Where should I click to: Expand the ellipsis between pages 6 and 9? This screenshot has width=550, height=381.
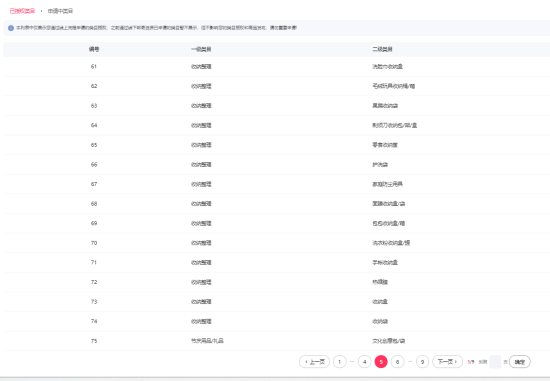410,362
